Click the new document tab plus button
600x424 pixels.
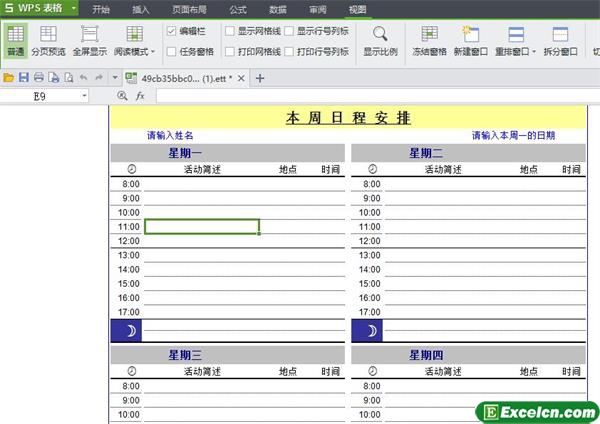point(260,77)
